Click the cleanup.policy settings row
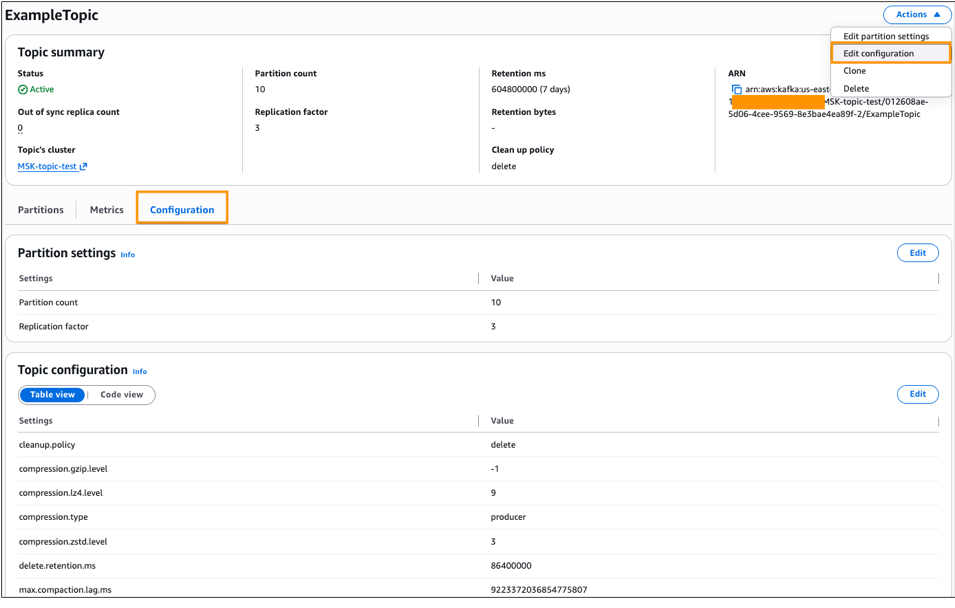955x608 pixels. 47,445
